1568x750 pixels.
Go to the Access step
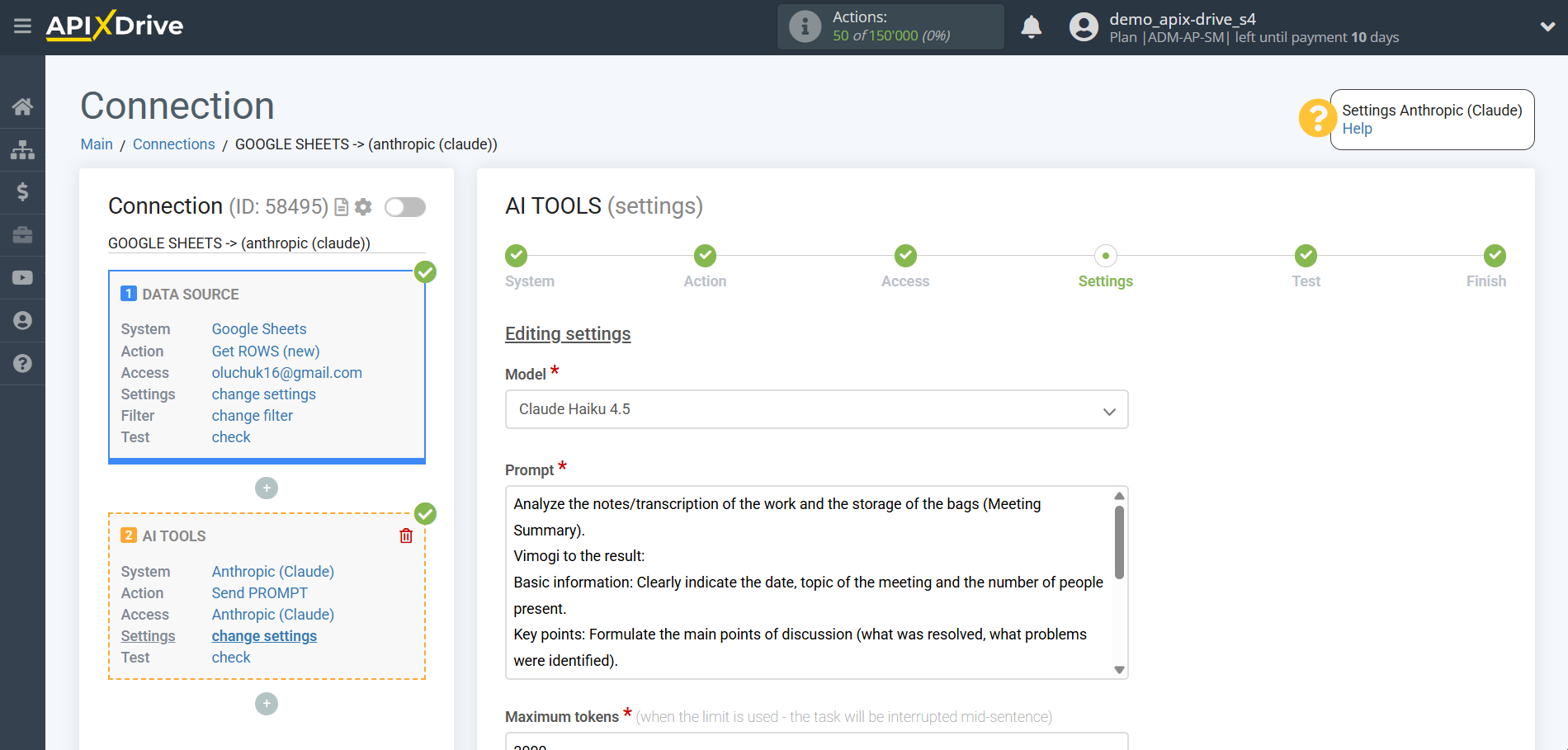(905, 256)
